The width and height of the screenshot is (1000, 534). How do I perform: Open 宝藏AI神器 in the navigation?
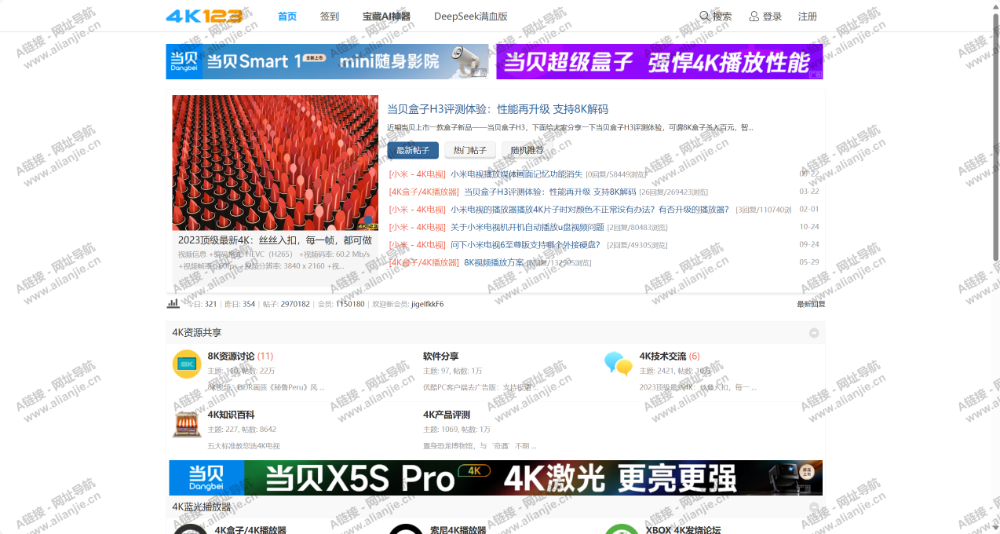coord(386,17)
